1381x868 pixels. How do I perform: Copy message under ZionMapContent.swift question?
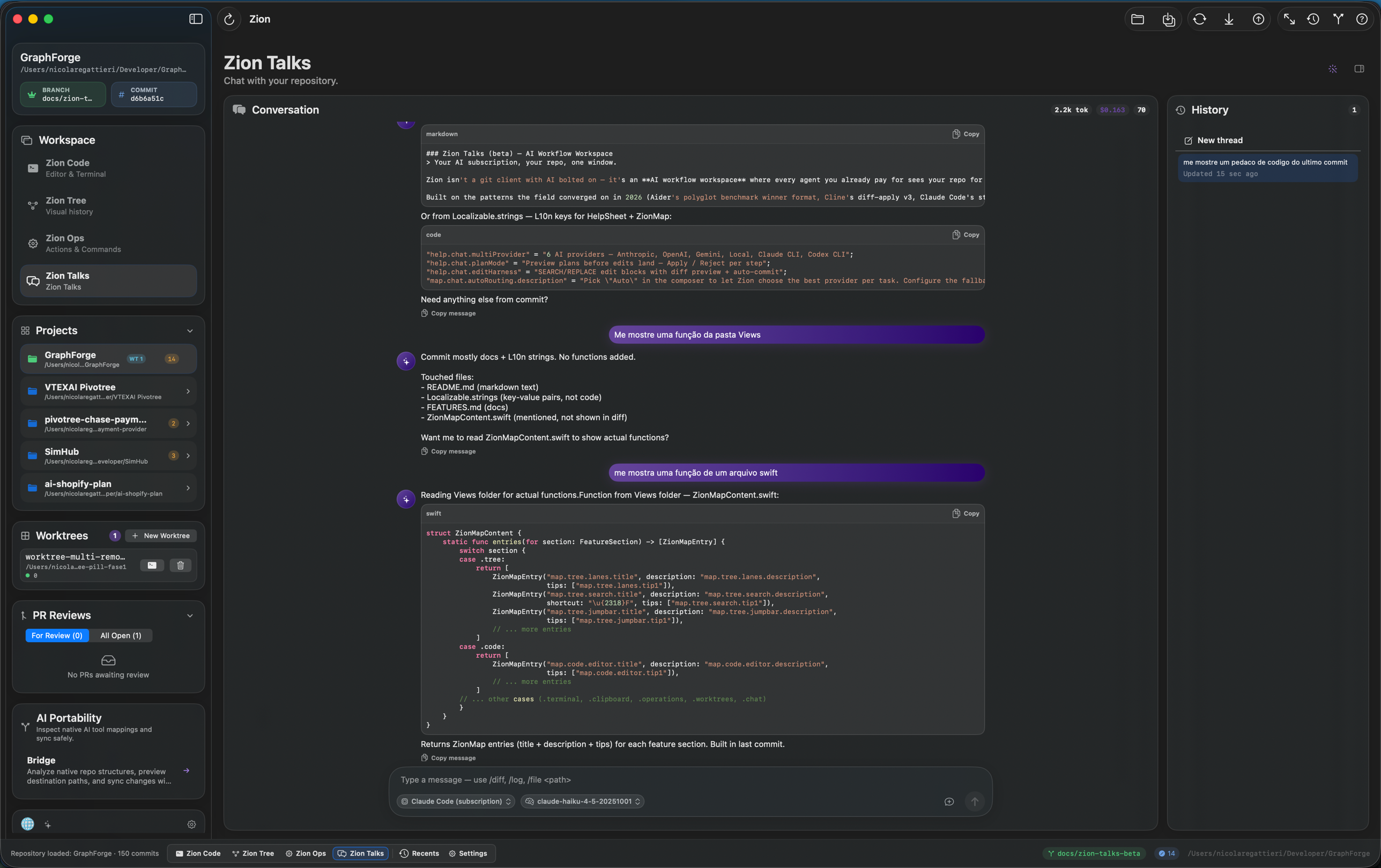click(x=449, y=451)
